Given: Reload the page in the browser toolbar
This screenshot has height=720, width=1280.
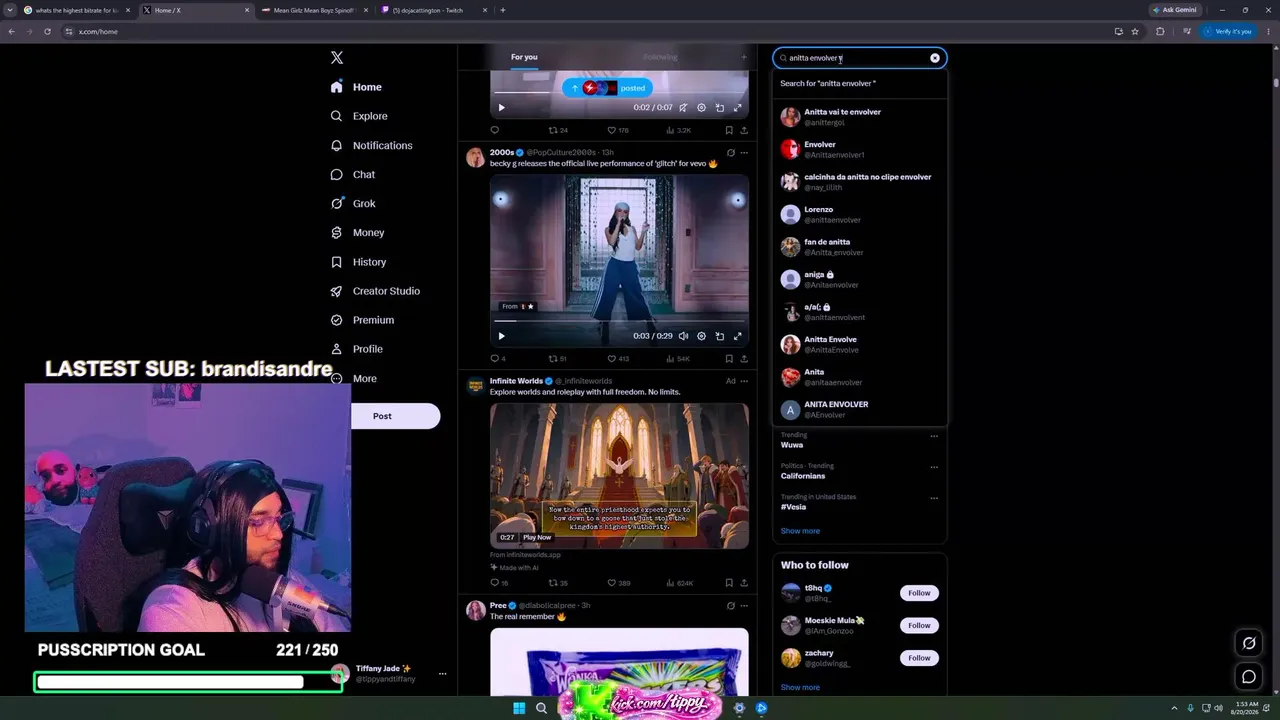Looking at the screenshot, I should coord(47,31).
